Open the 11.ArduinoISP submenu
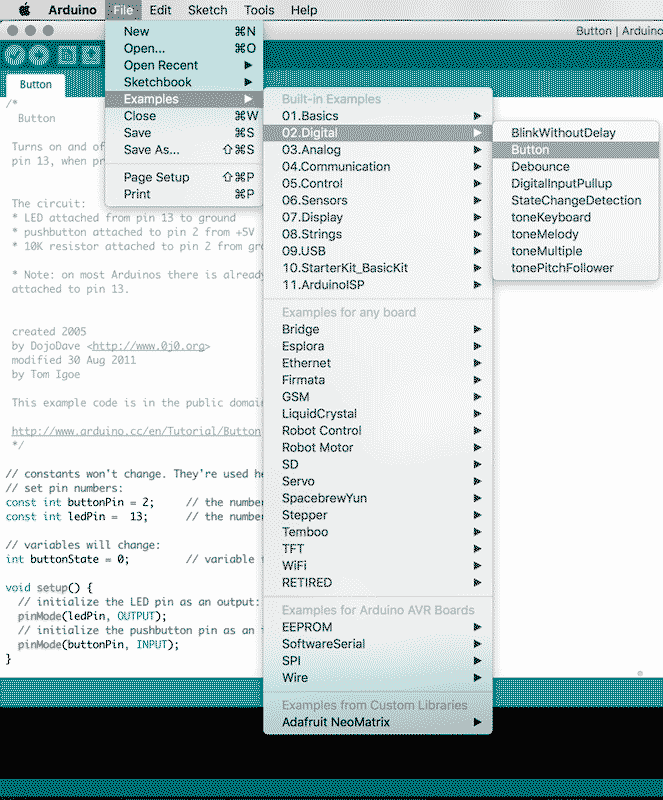 click(x=378, y=284)
